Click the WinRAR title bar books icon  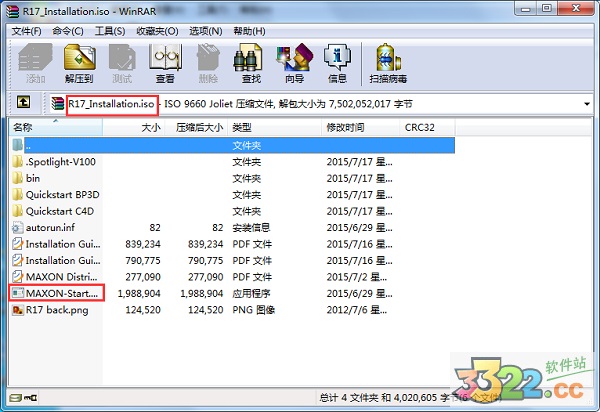[x=12, y=11]
